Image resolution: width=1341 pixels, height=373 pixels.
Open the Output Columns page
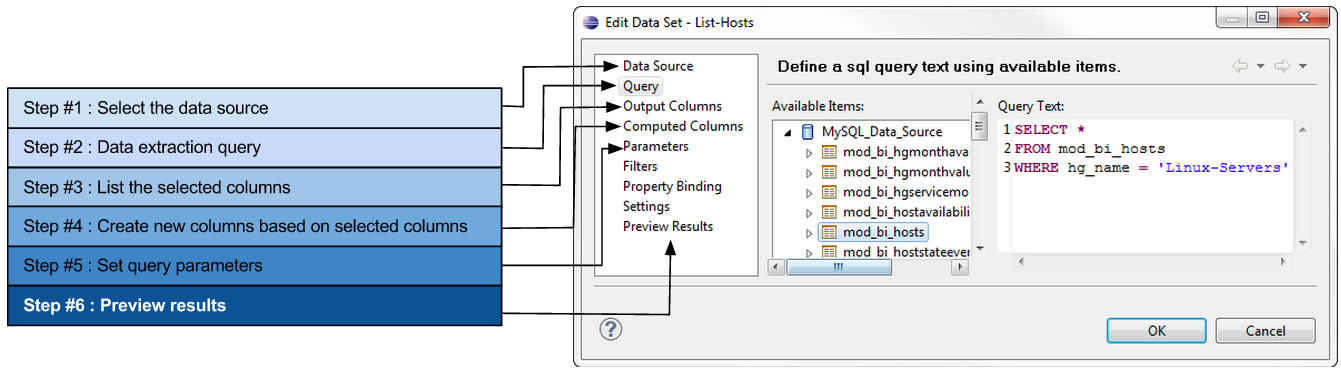coord(672,106)
